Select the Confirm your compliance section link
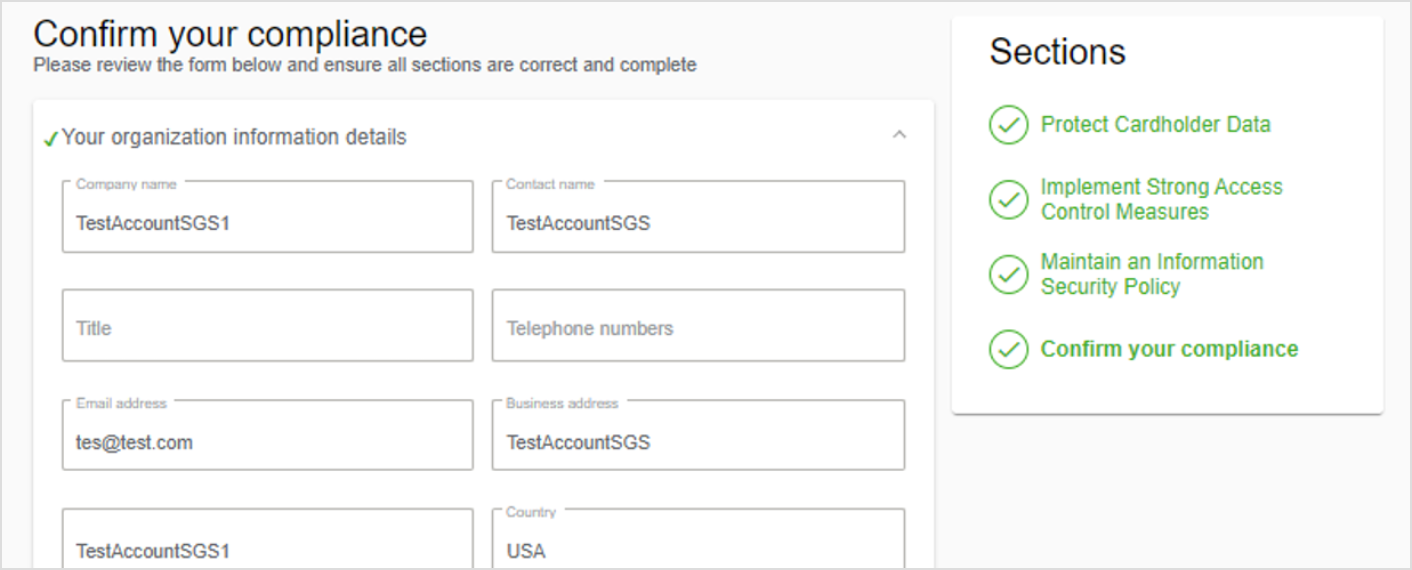This screenshot has height=570, width=1412. [1169, 349]
